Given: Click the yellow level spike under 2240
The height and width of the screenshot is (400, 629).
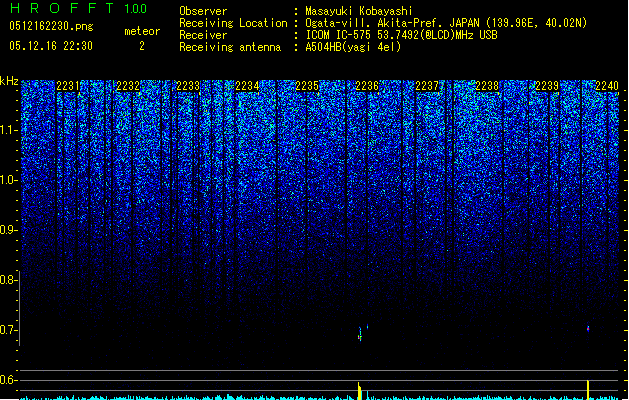Looking at the screenshot, I should (x=588, y=390).
